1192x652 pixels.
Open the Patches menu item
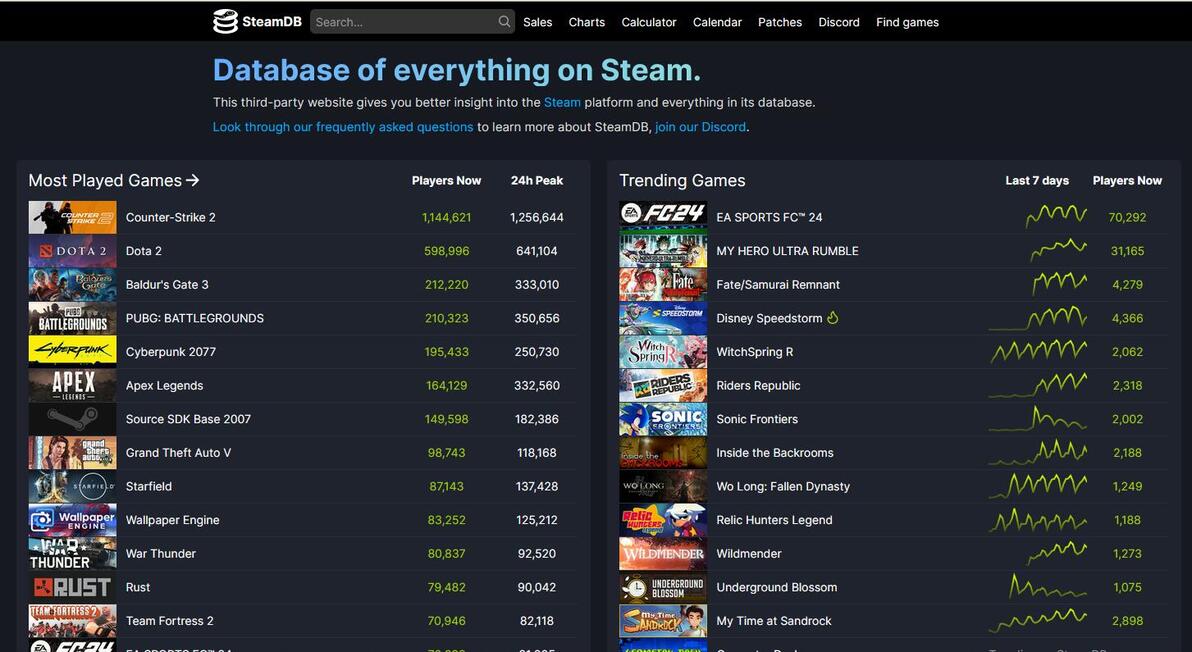tap(780, 22)
